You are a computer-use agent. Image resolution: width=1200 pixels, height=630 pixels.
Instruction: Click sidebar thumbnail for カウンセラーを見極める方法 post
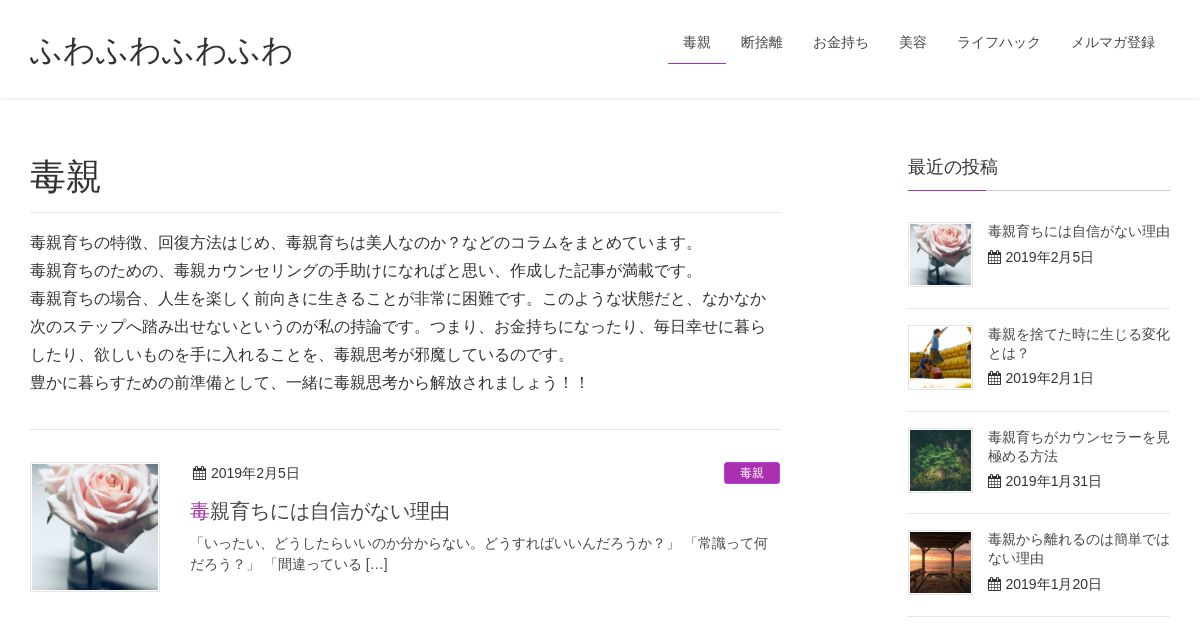point(940,460)
